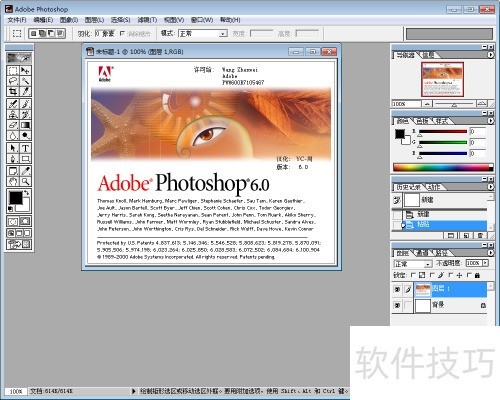
Task: Select the Rectangle shape tool
Action: tap(25, 158)
